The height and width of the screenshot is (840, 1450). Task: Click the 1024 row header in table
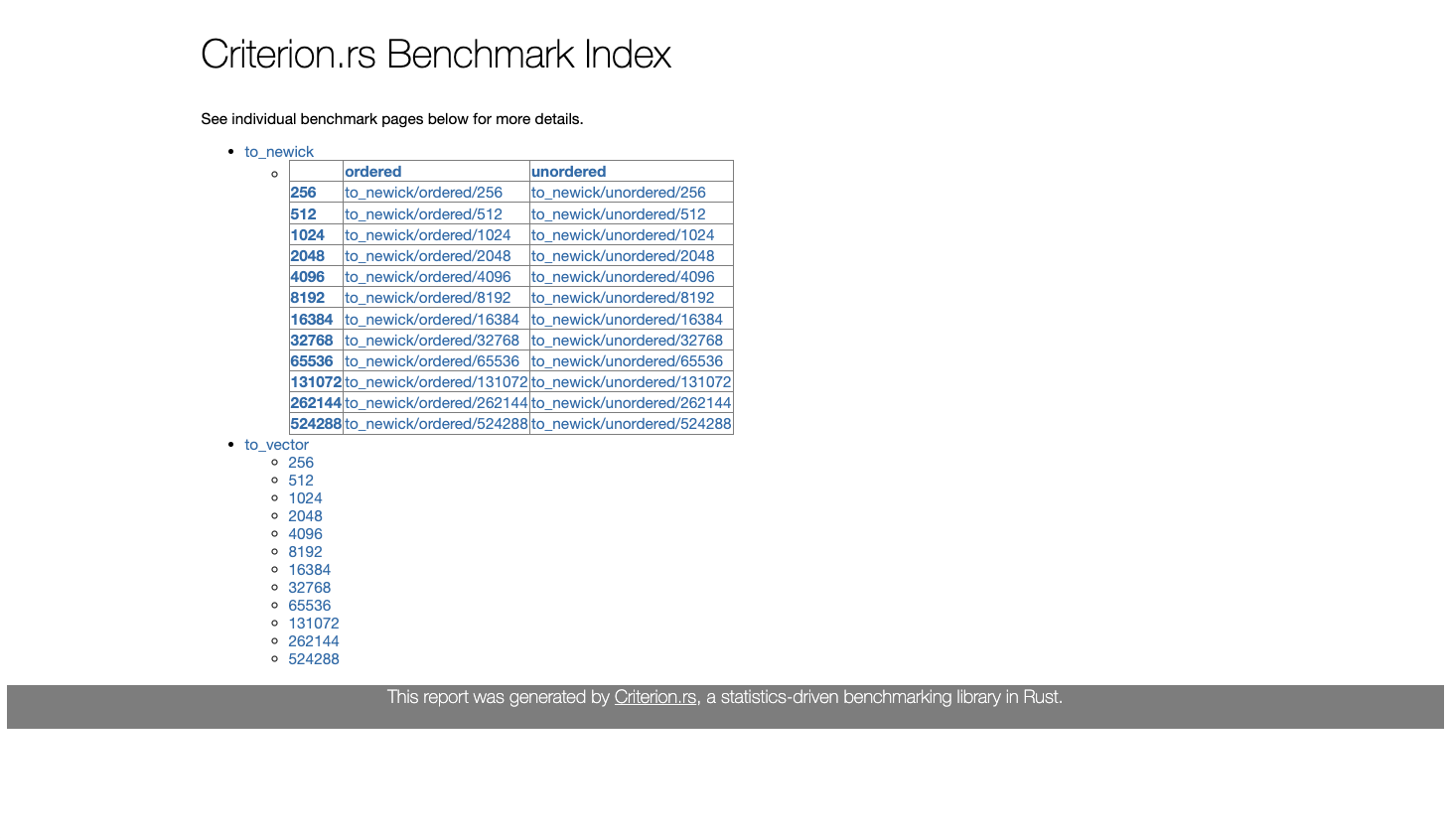[308, 235]
